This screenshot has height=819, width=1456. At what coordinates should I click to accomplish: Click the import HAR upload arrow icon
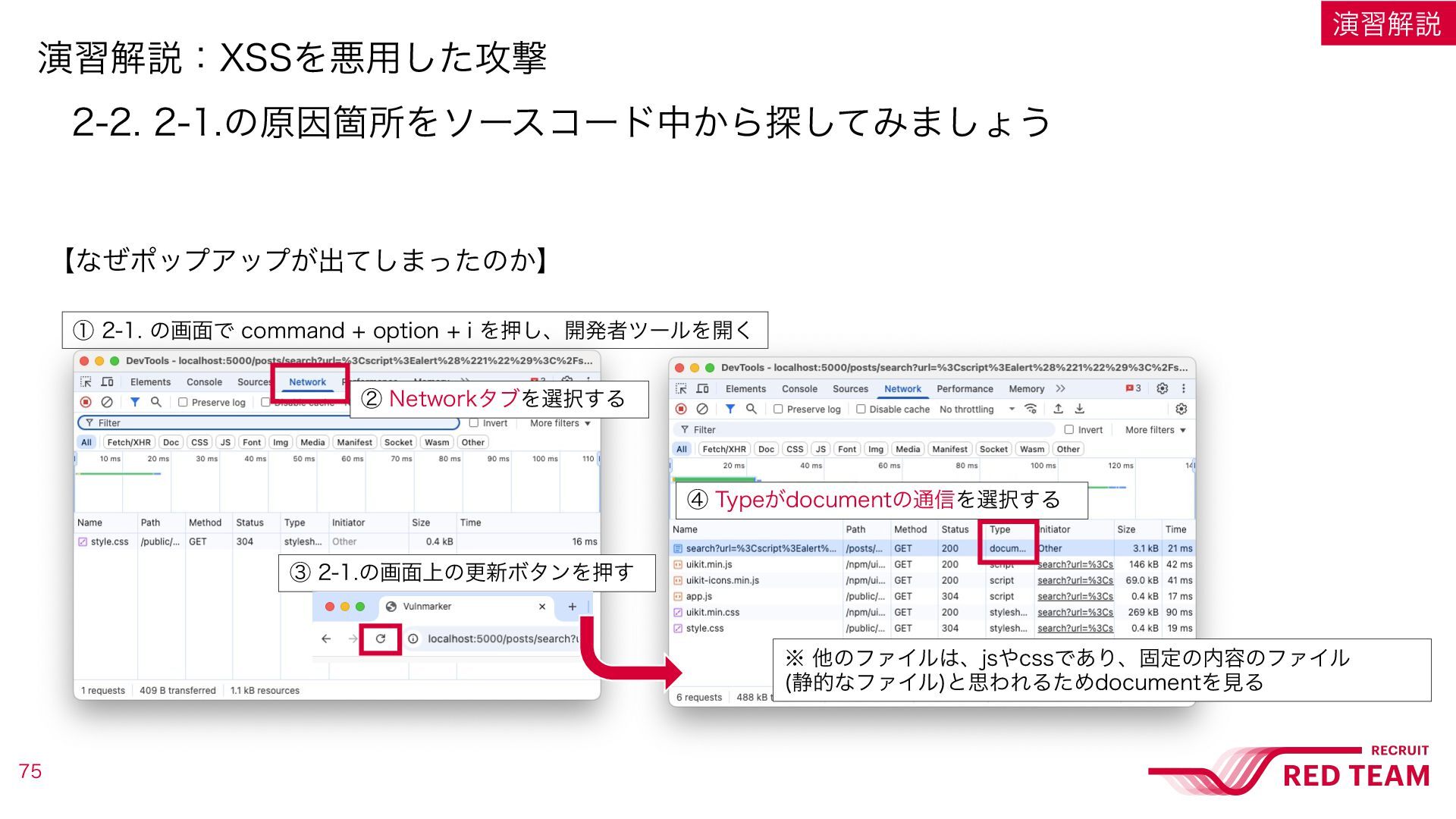[1059, 409]
